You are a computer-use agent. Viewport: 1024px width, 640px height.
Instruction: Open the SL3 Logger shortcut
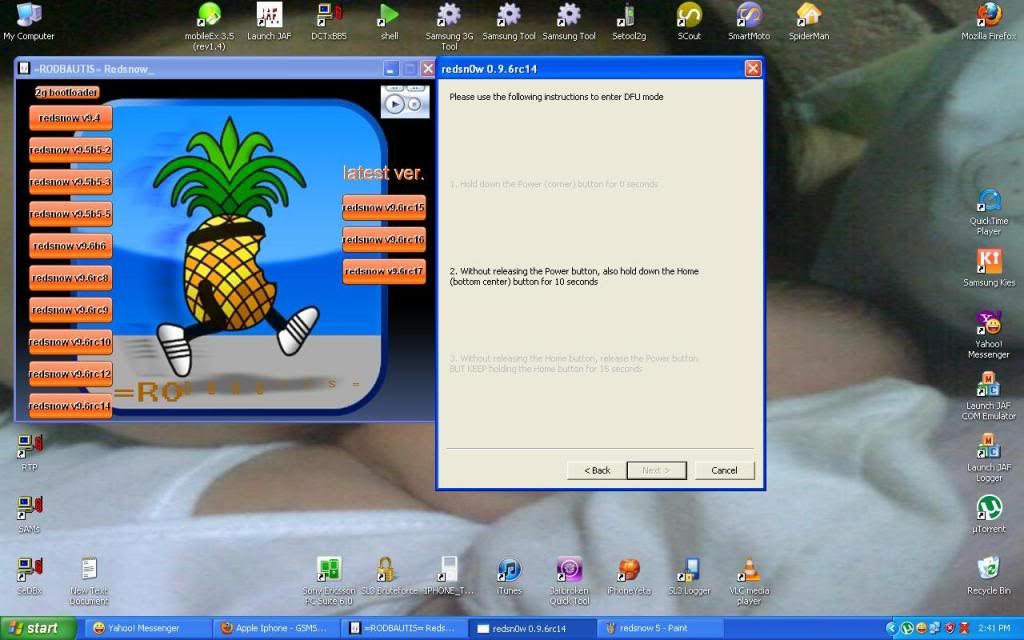point(689,576)
